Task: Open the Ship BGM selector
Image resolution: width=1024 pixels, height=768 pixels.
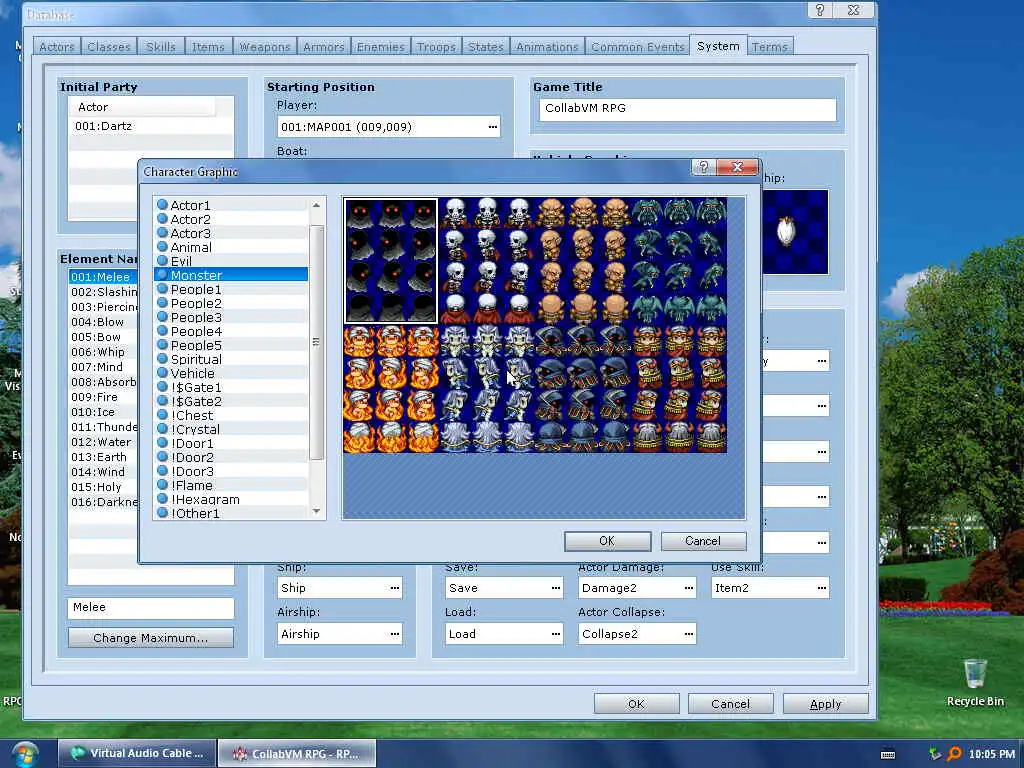Action: (394, 588)
